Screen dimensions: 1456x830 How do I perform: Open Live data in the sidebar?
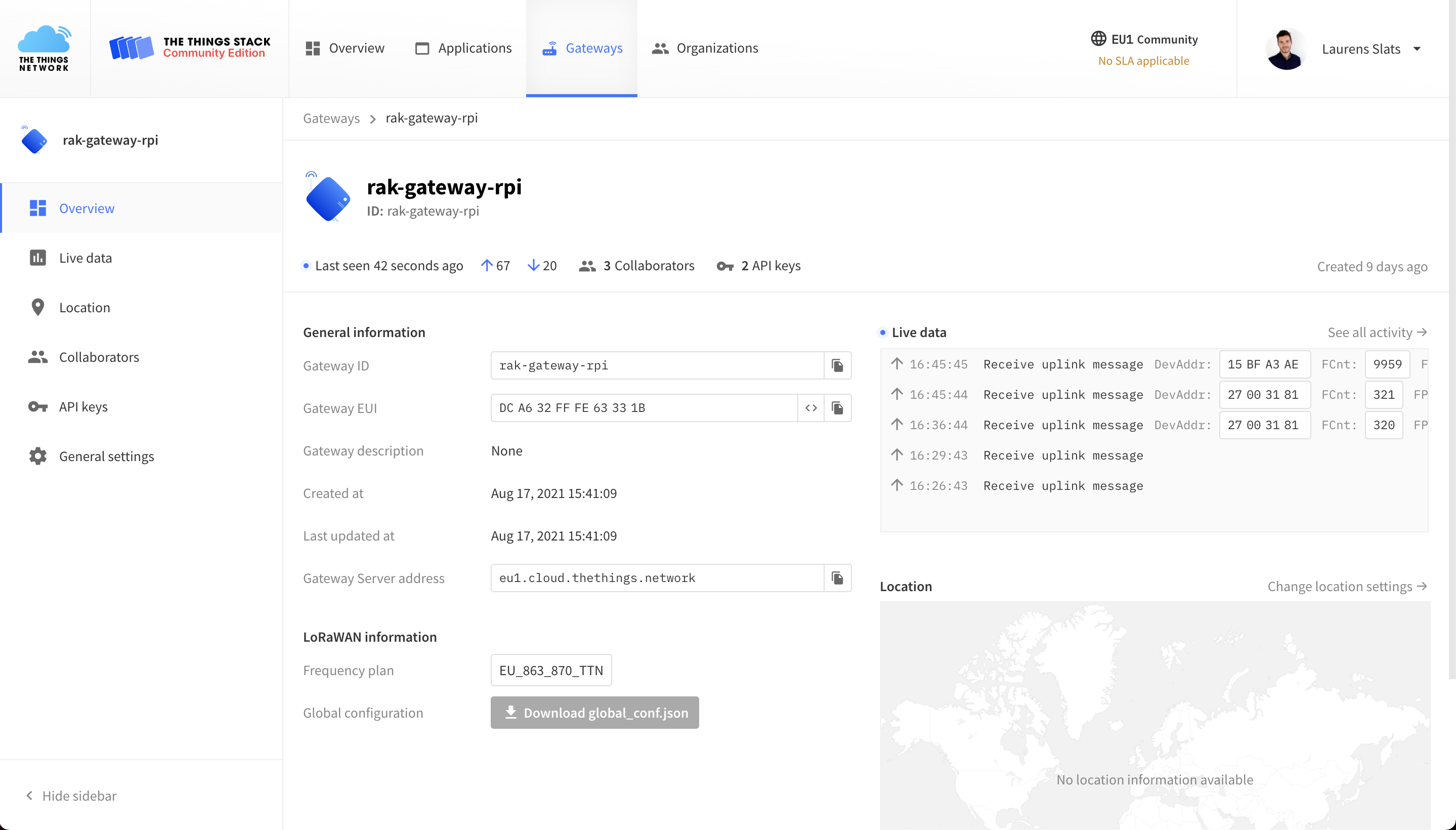[x=142, y=258]
